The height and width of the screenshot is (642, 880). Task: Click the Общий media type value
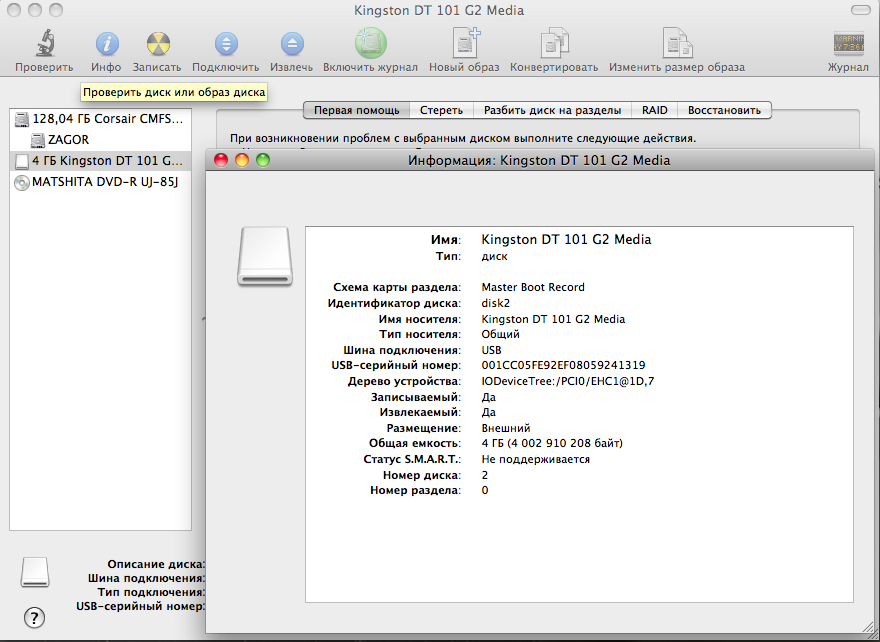[x=501, y=334]
